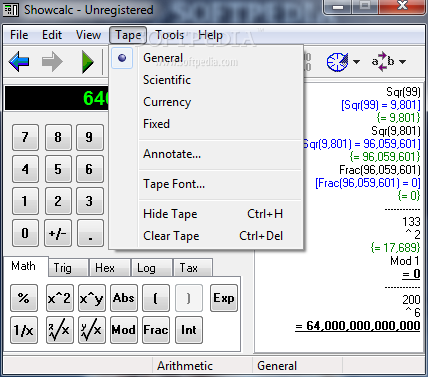The width and height of the screenshot is (428, 377).
Task: Choose Fixed tape format
Action: 206,124
